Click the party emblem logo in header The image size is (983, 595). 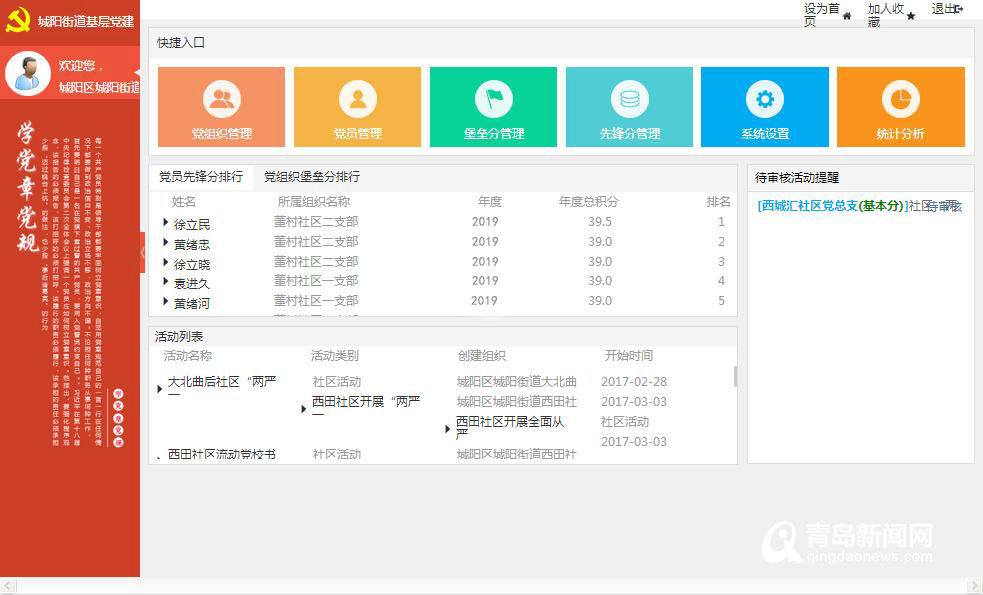(18, 21)
